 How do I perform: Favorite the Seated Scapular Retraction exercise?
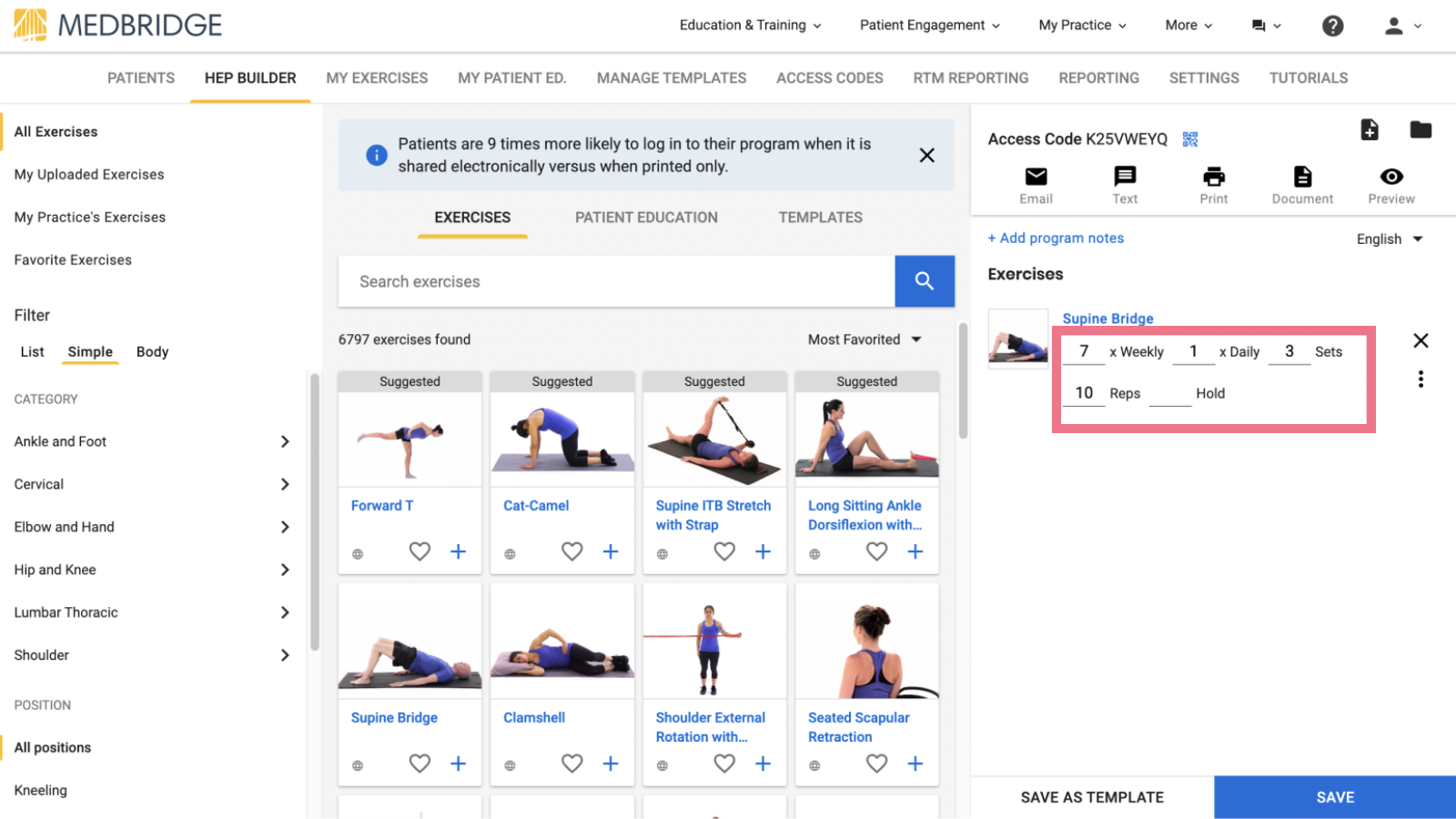point(876,763)
